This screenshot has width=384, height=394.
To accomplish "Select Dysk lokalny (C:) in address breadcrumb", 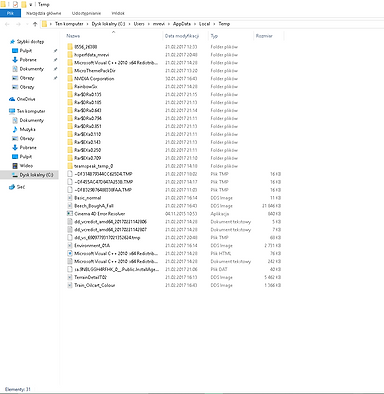I will [x=108, y=24].
